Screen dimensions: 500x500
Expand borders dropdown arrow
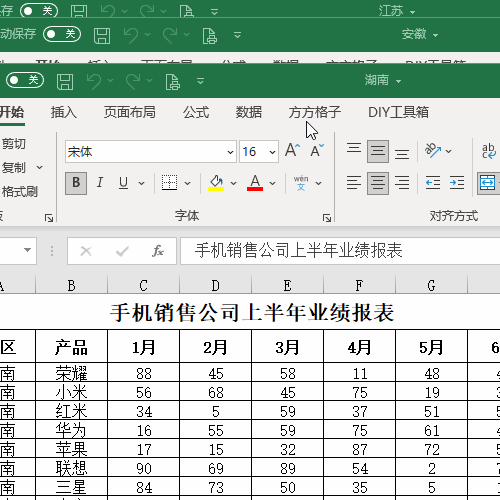coord(187,183)
